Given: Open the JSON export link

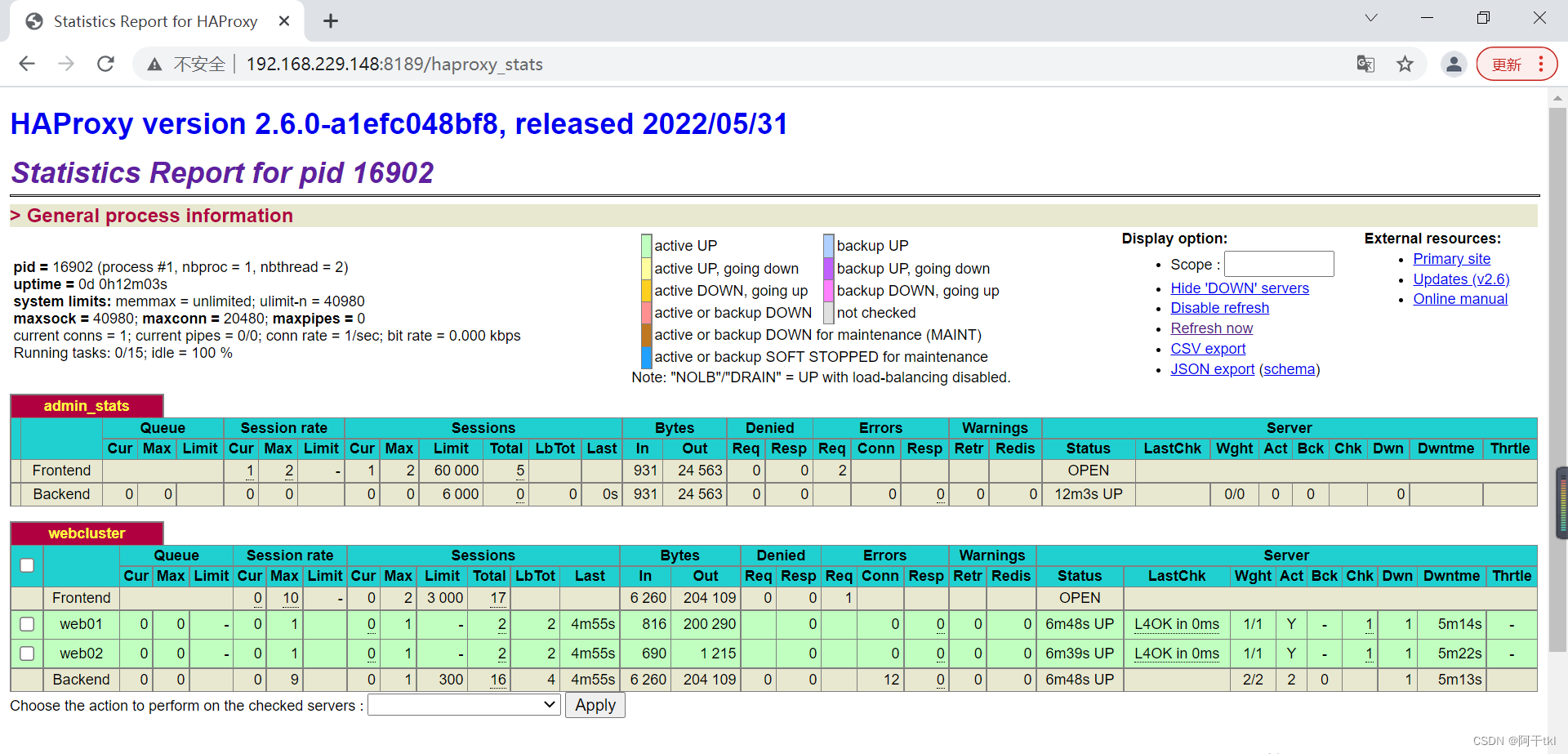Looking at the screenshot, I should [x=1212, y=369].
